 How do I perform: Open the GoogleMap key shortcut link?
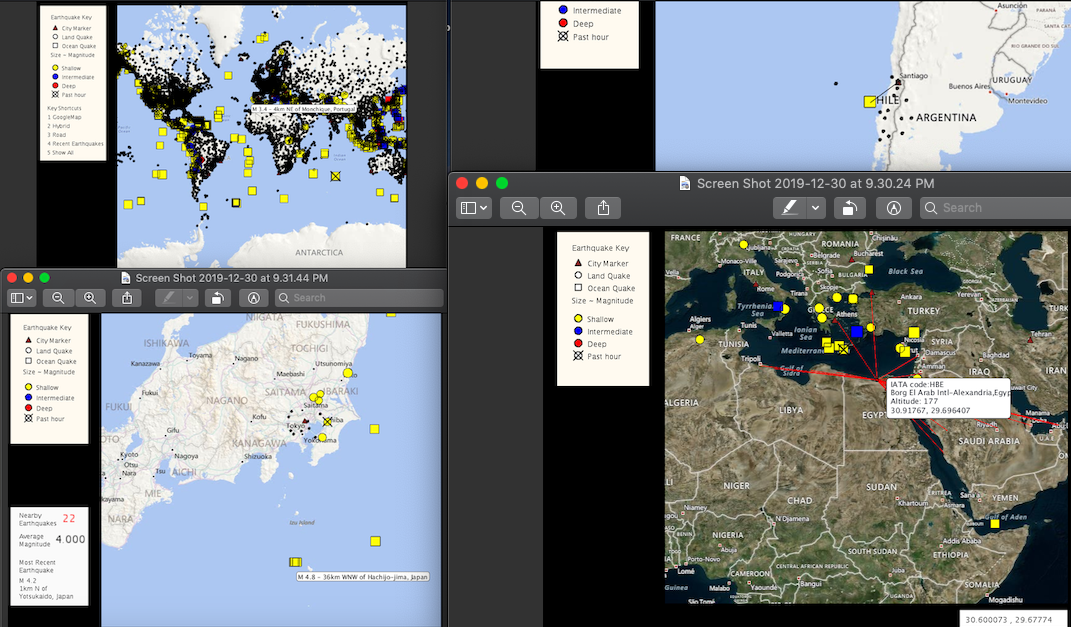[66, 117]
